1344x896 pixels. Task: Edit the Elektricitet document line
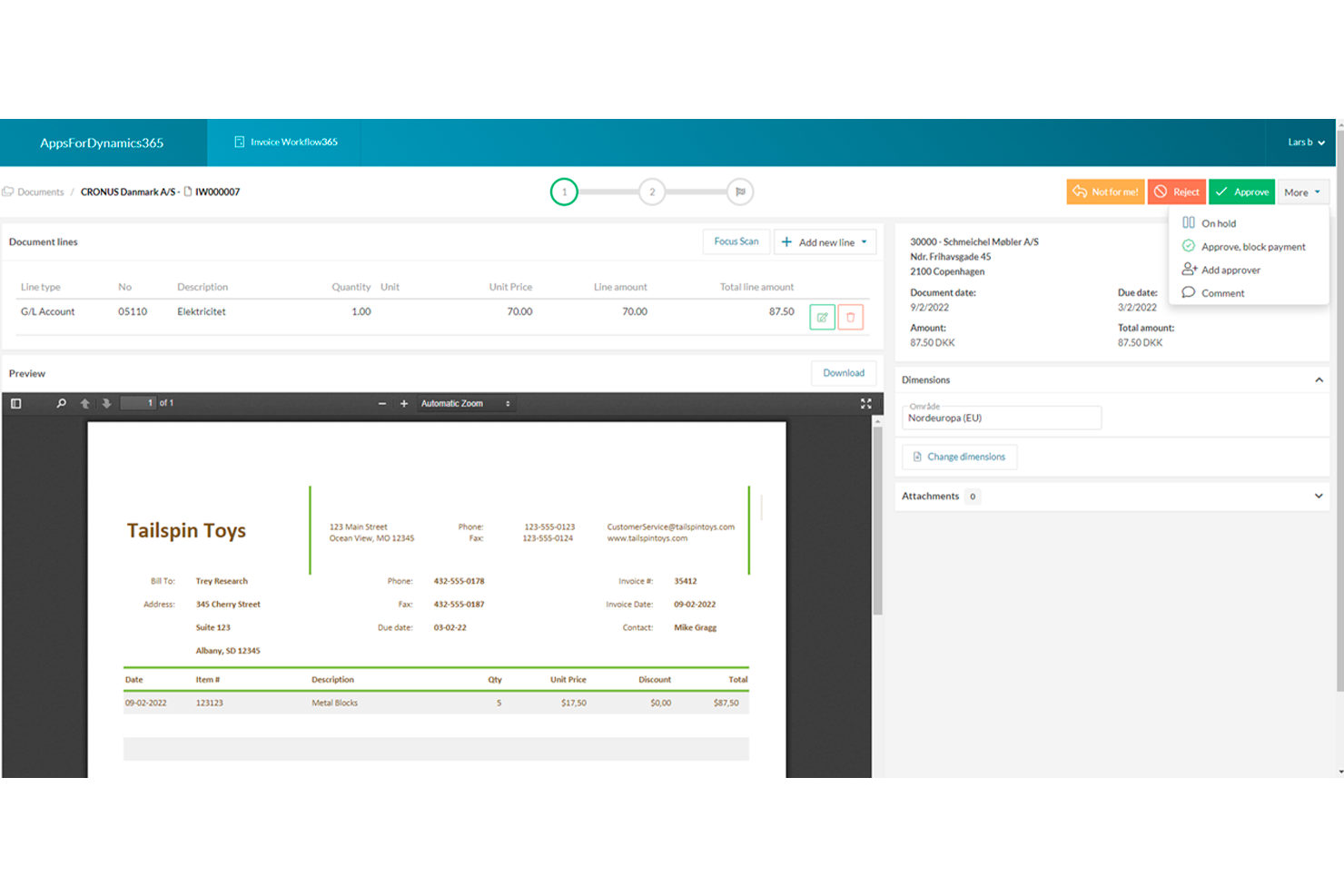coord(822,317)
